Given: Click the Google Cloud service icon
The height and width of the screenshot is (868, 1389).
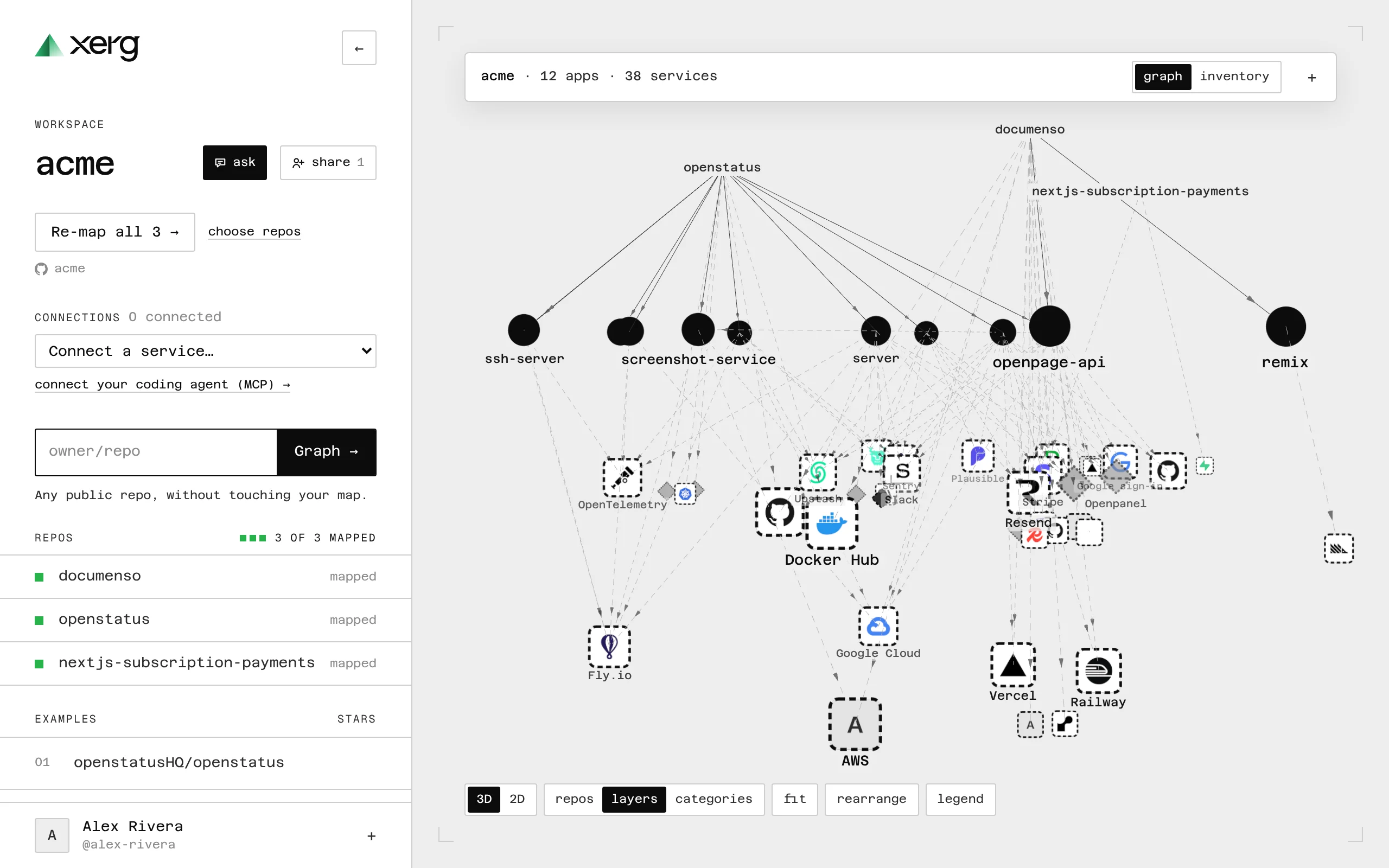Looking at the screenshot, I should 878,626.
